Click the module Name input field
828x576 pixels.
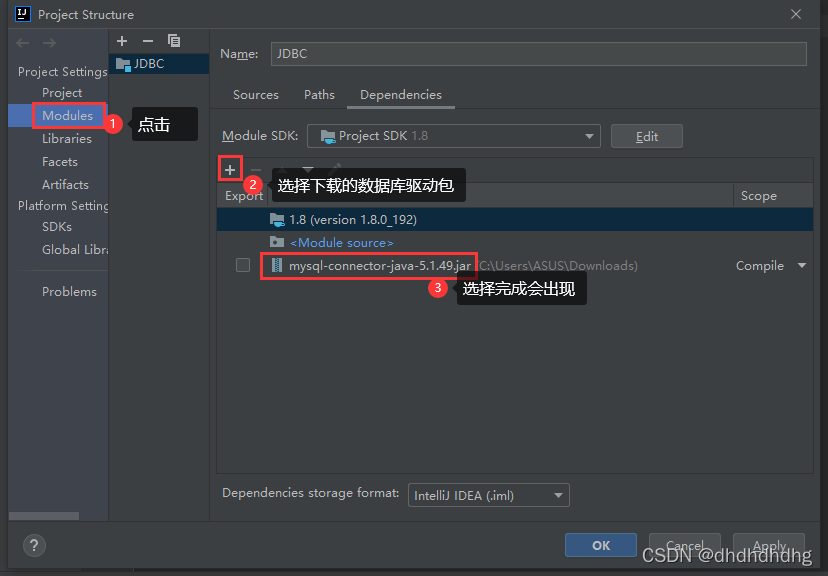[x=539, y=54]
